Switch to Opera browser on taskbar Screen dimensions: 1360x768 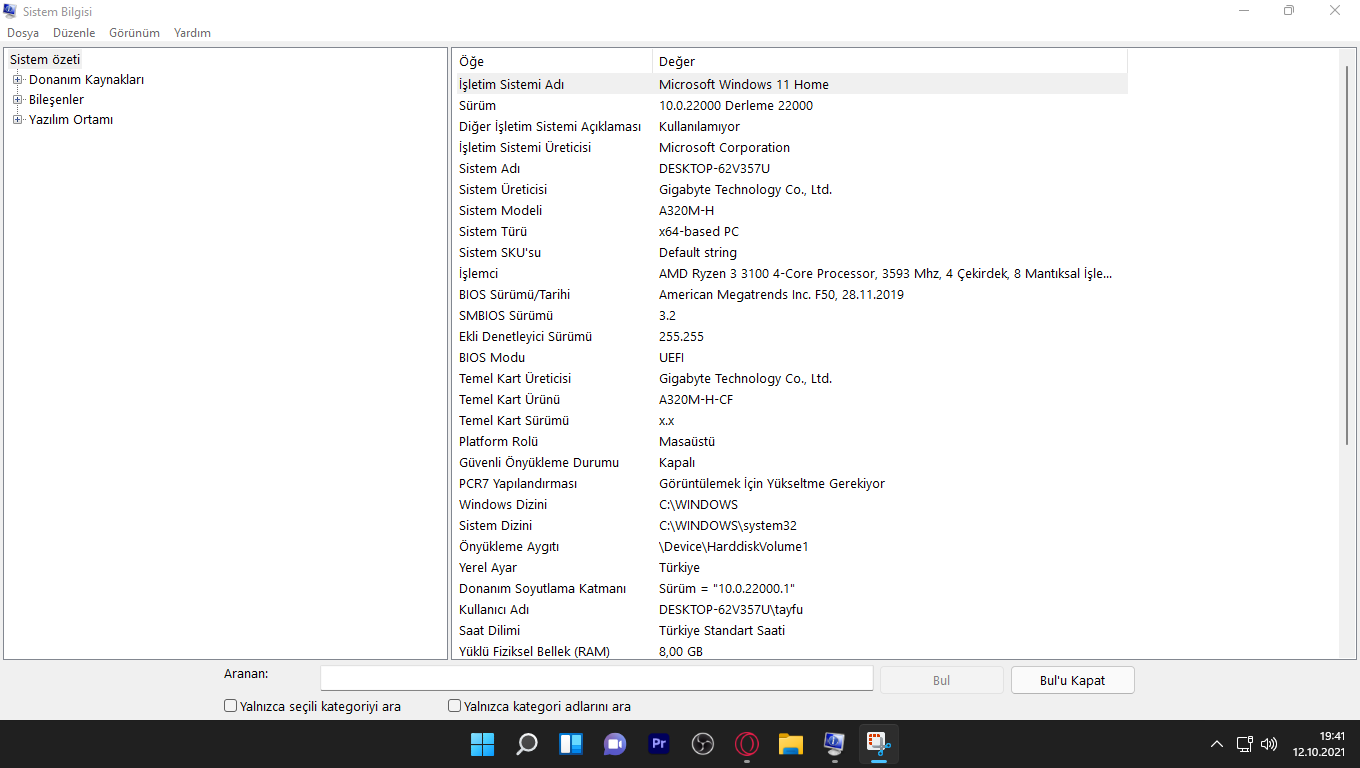click(x=747, y=744)
